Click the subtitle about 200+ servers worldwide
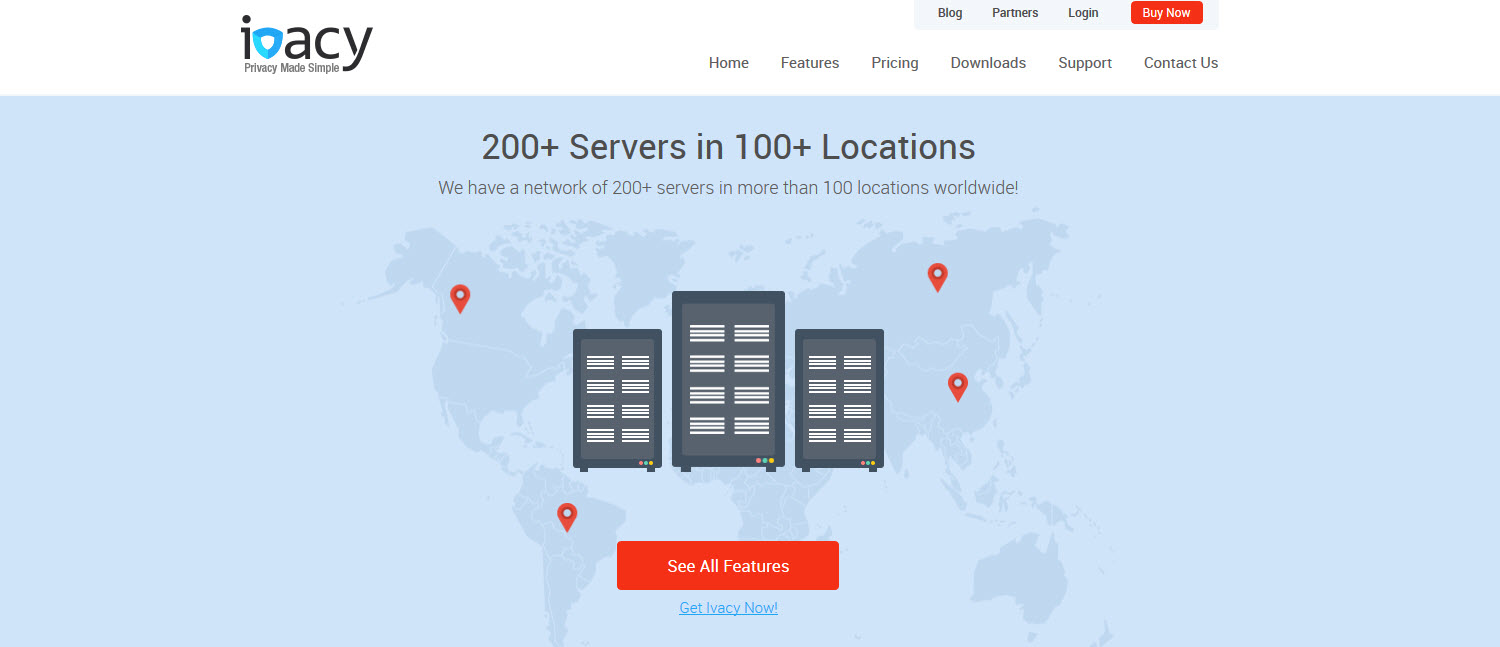Viewport: 1500px width, 647px height. (x=728, y=187)
